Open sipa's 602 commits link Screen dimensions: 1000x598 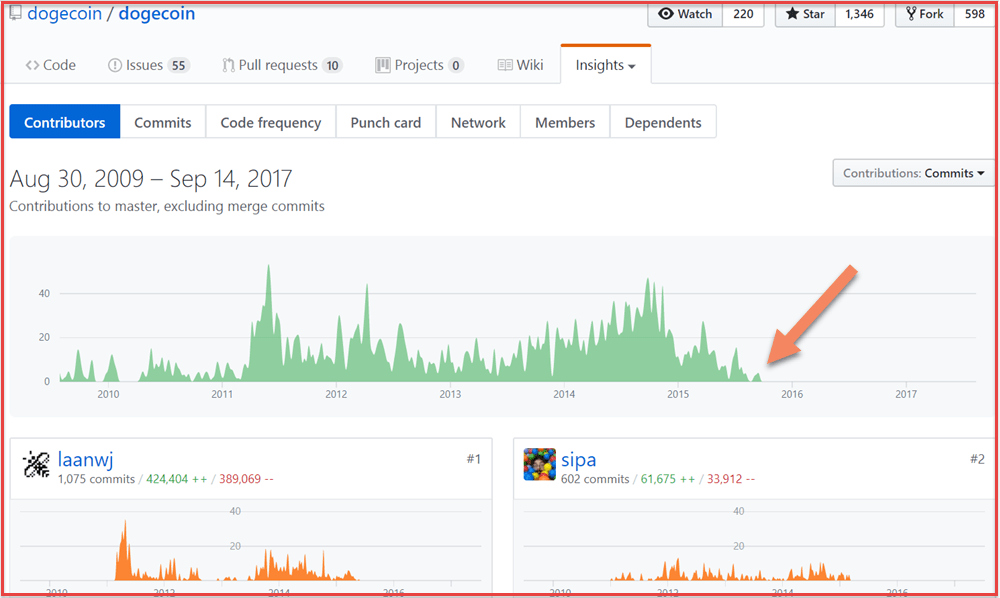(595, 479)
